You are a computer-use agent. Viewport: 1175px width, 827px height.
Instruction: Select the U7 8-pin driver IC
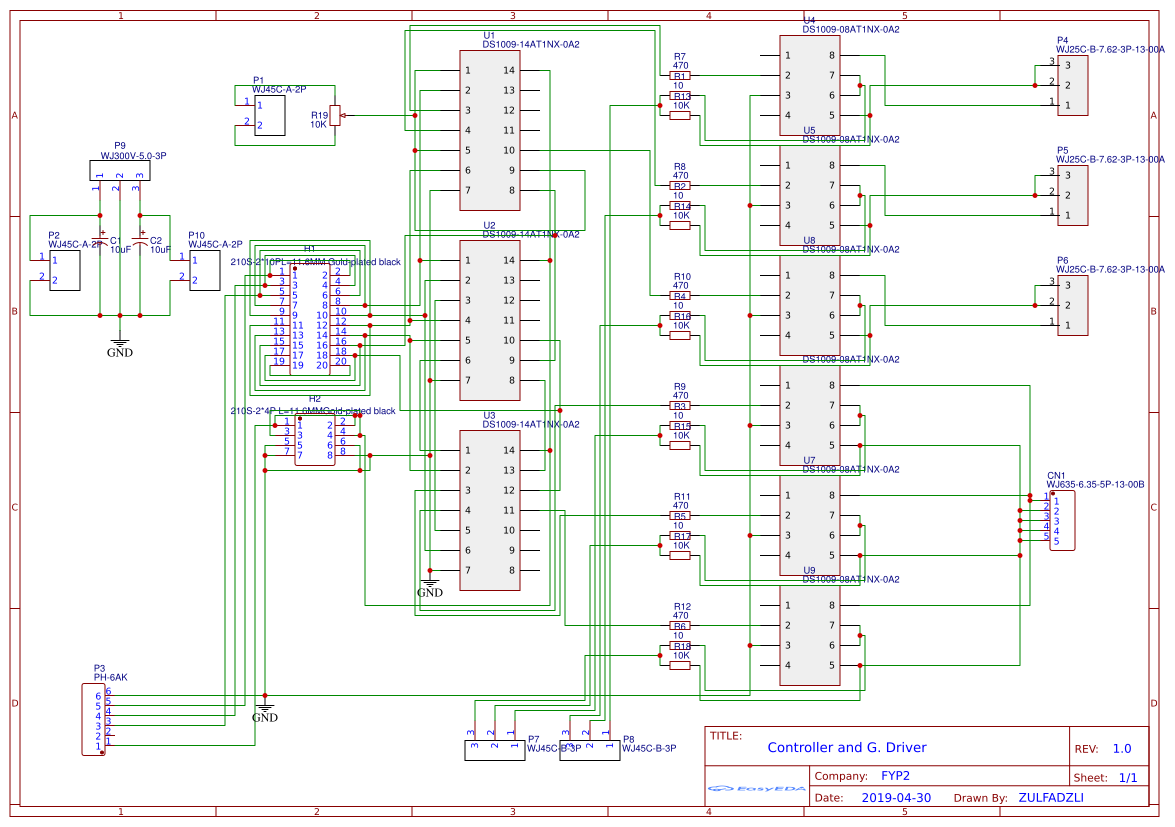pyautogui.click(x=809, y=525)
